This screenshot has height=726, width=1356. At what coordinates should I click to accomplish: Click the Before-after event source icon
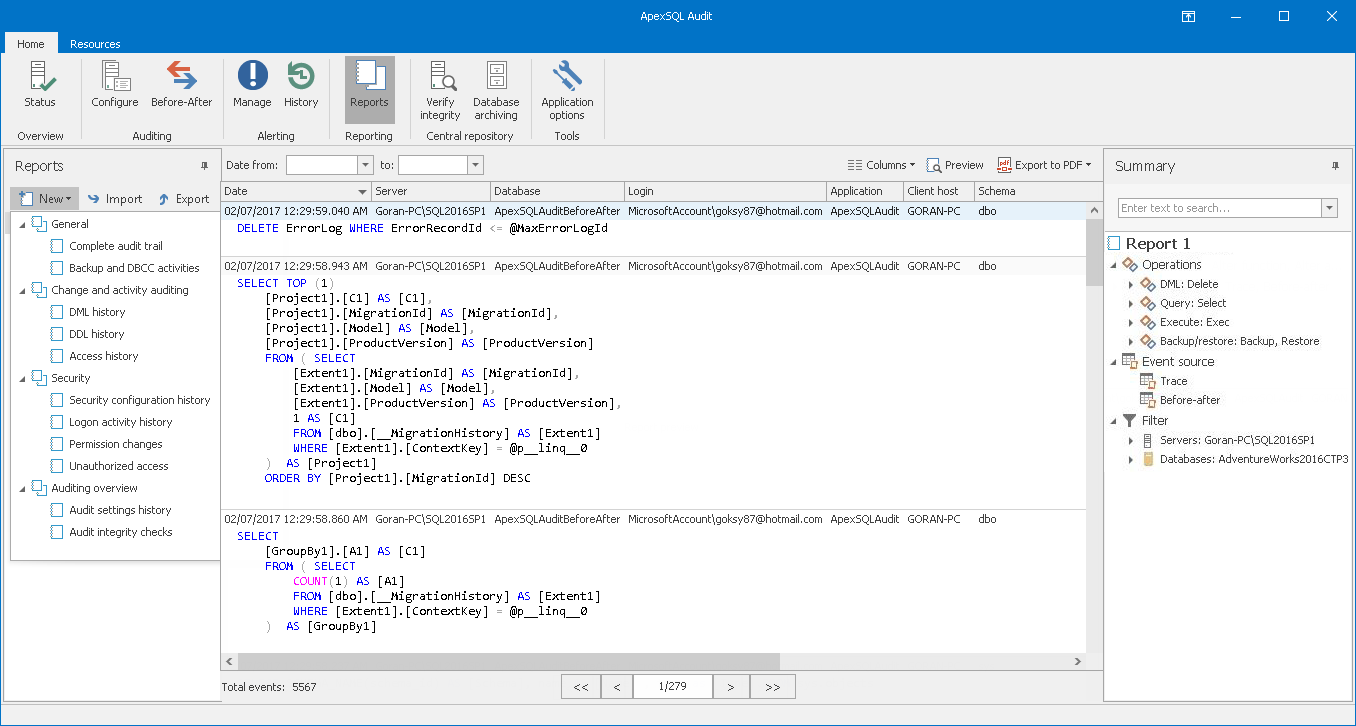click(1147, 400)
